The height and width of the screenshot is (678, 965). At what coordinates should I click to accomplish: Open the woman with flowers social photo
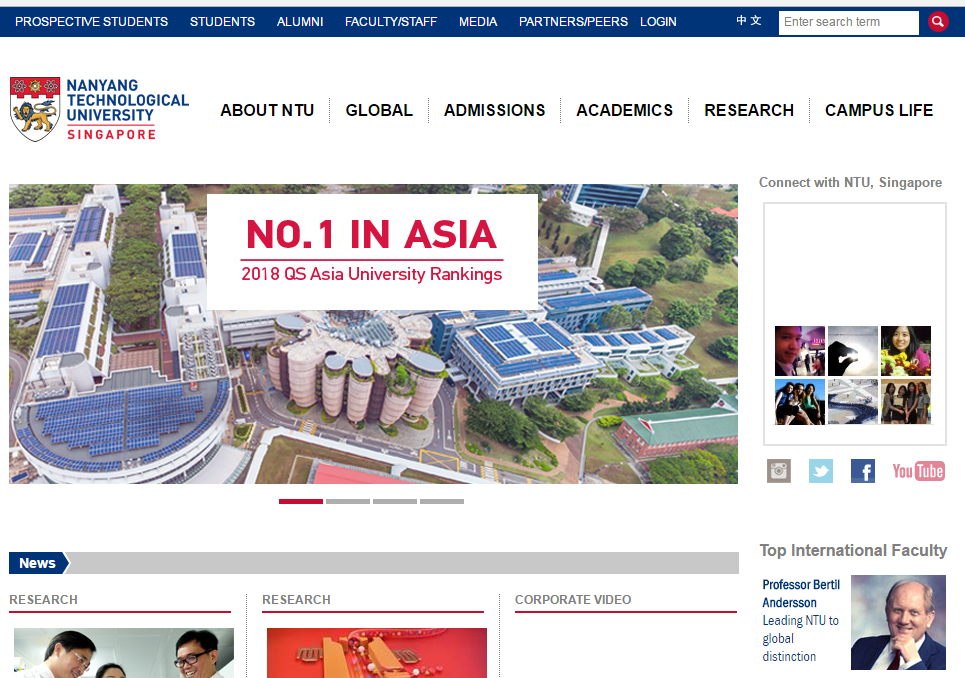905,351
